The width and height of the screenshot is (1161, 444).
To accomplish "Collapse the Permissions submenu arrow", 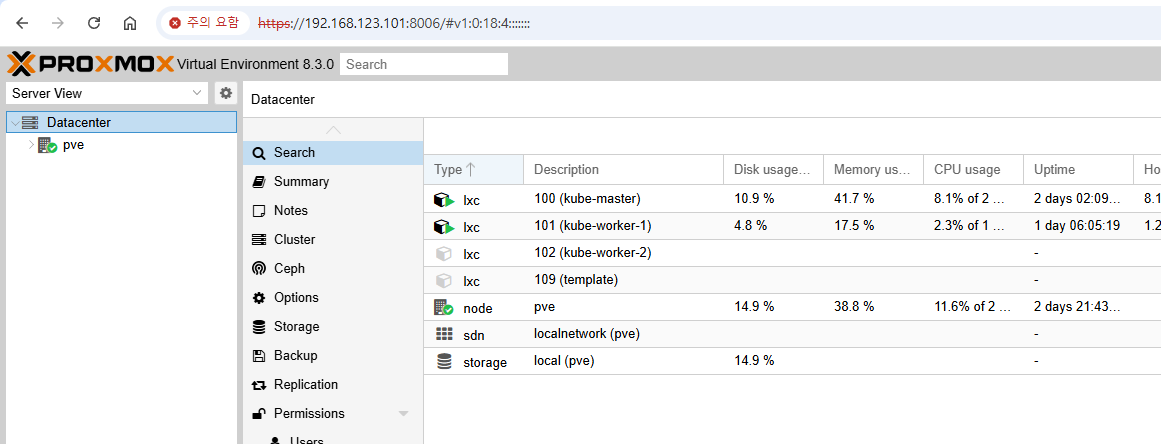I will (x=404, y=414).
